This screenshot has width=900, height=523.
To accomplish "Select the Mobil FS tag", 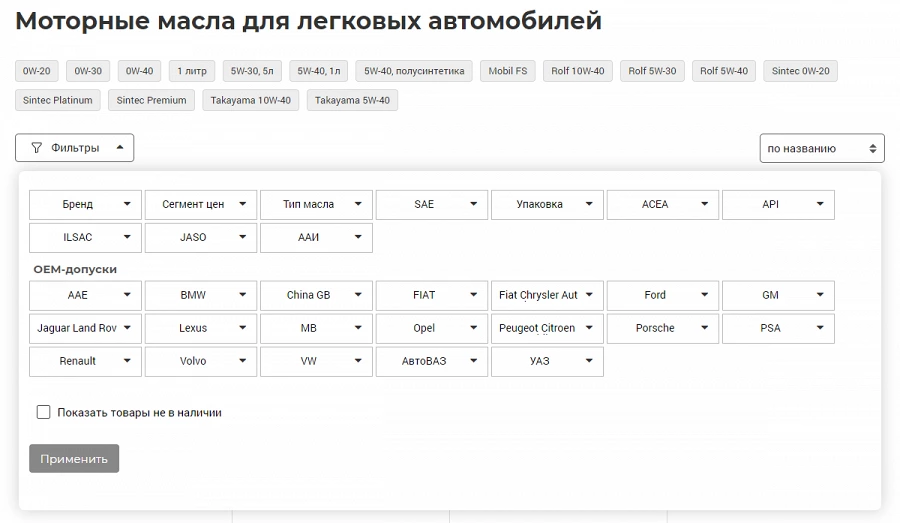I will click(507, 71).
